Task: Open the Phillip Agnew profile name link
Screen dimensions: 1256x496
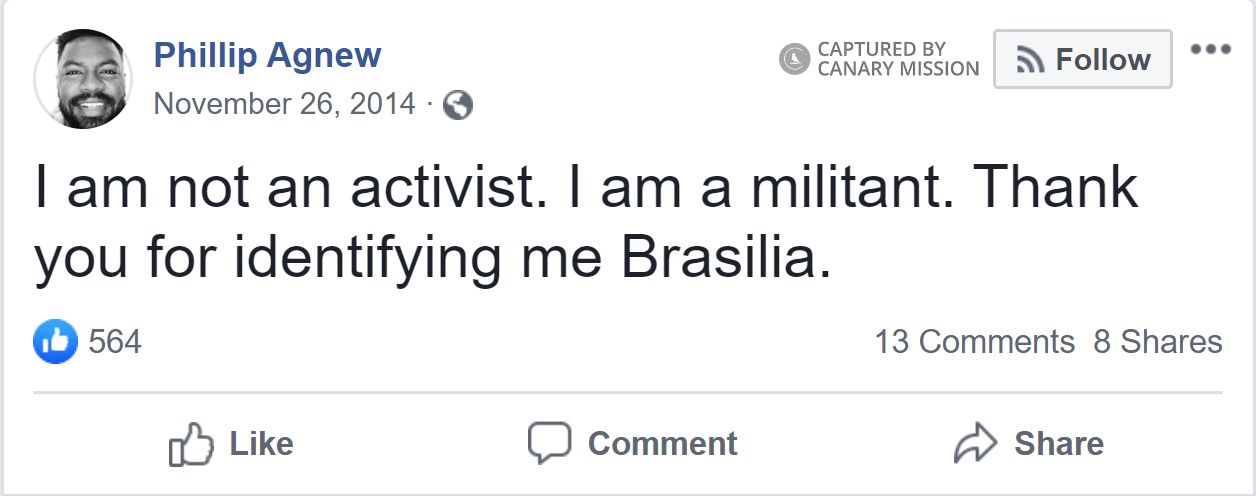Action: [x=267, y=55]
